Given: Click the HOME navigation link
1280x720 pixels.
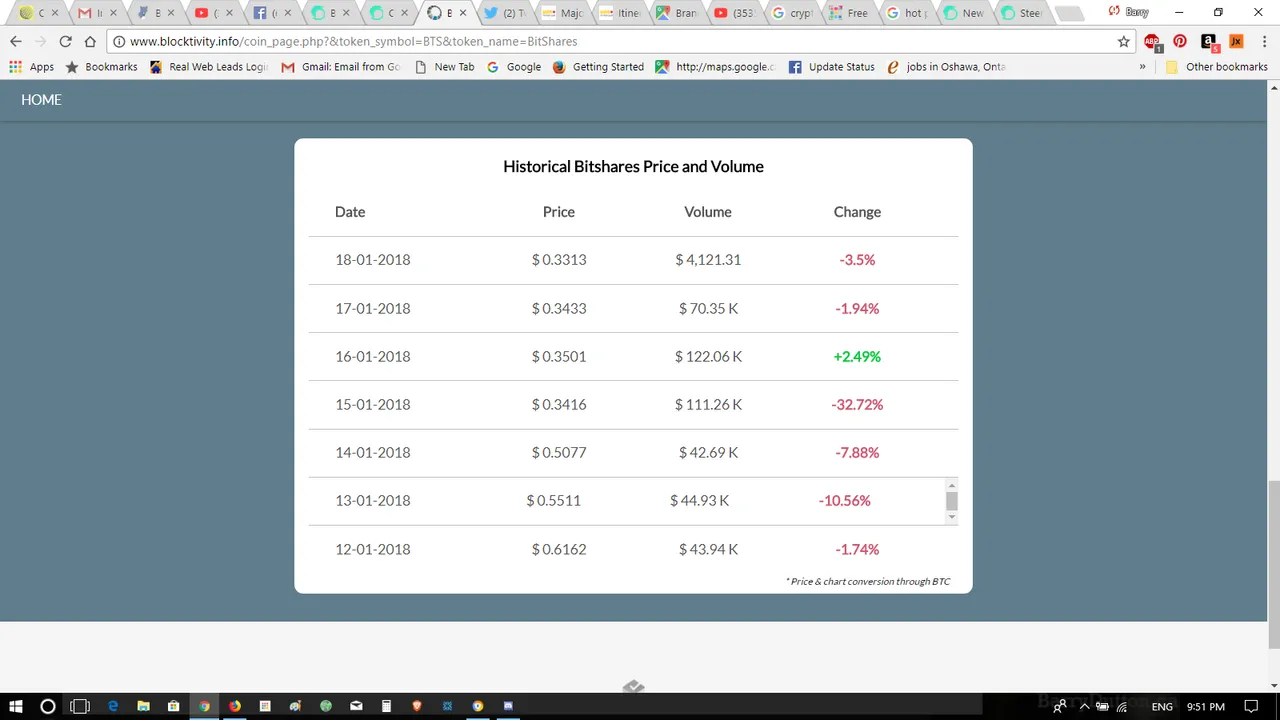Looking at the screenshot, I should coord(41,100).
